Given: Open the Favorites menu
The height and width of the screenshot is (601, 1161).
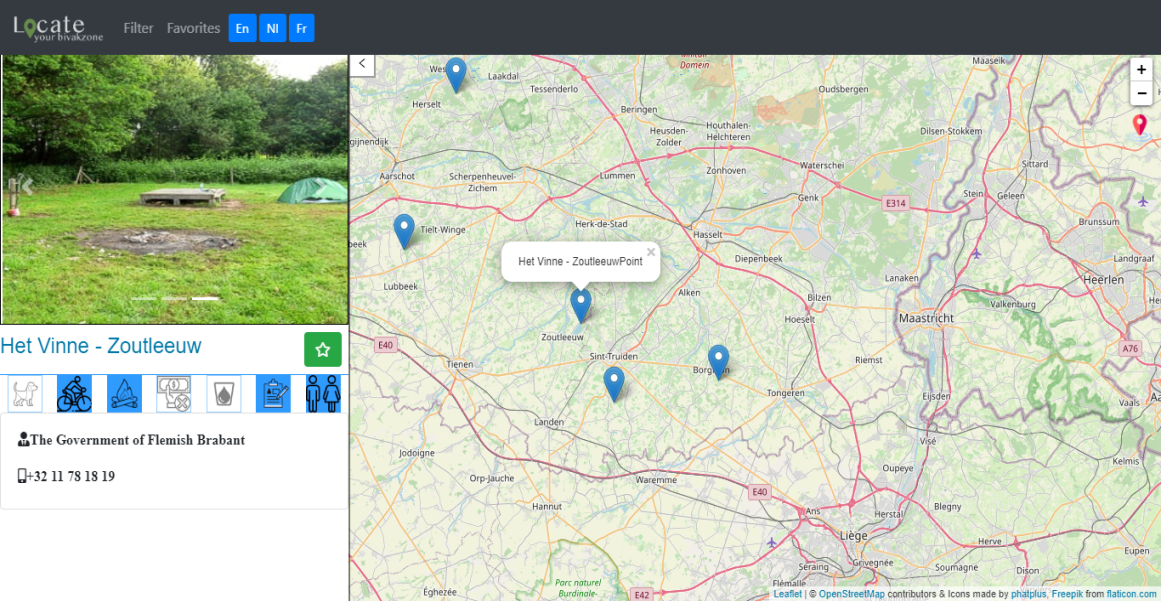Looking at the screenshot, I should tap(193, 28).
